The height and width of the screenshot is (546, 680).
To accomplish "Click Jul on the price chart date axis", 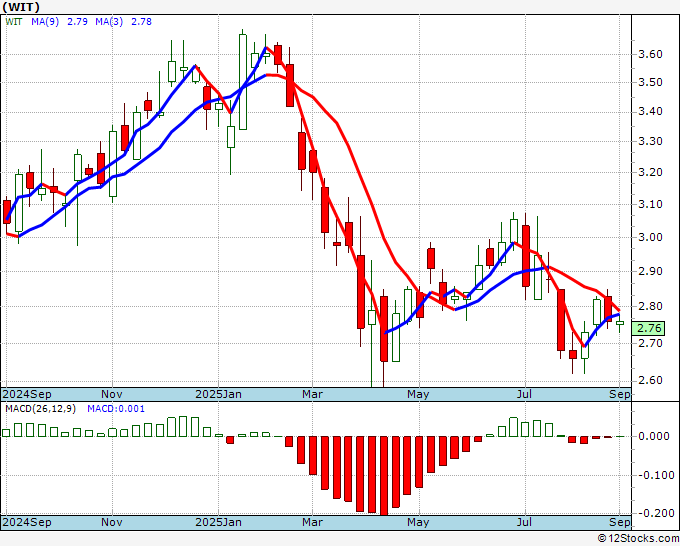I will [525, 395].
